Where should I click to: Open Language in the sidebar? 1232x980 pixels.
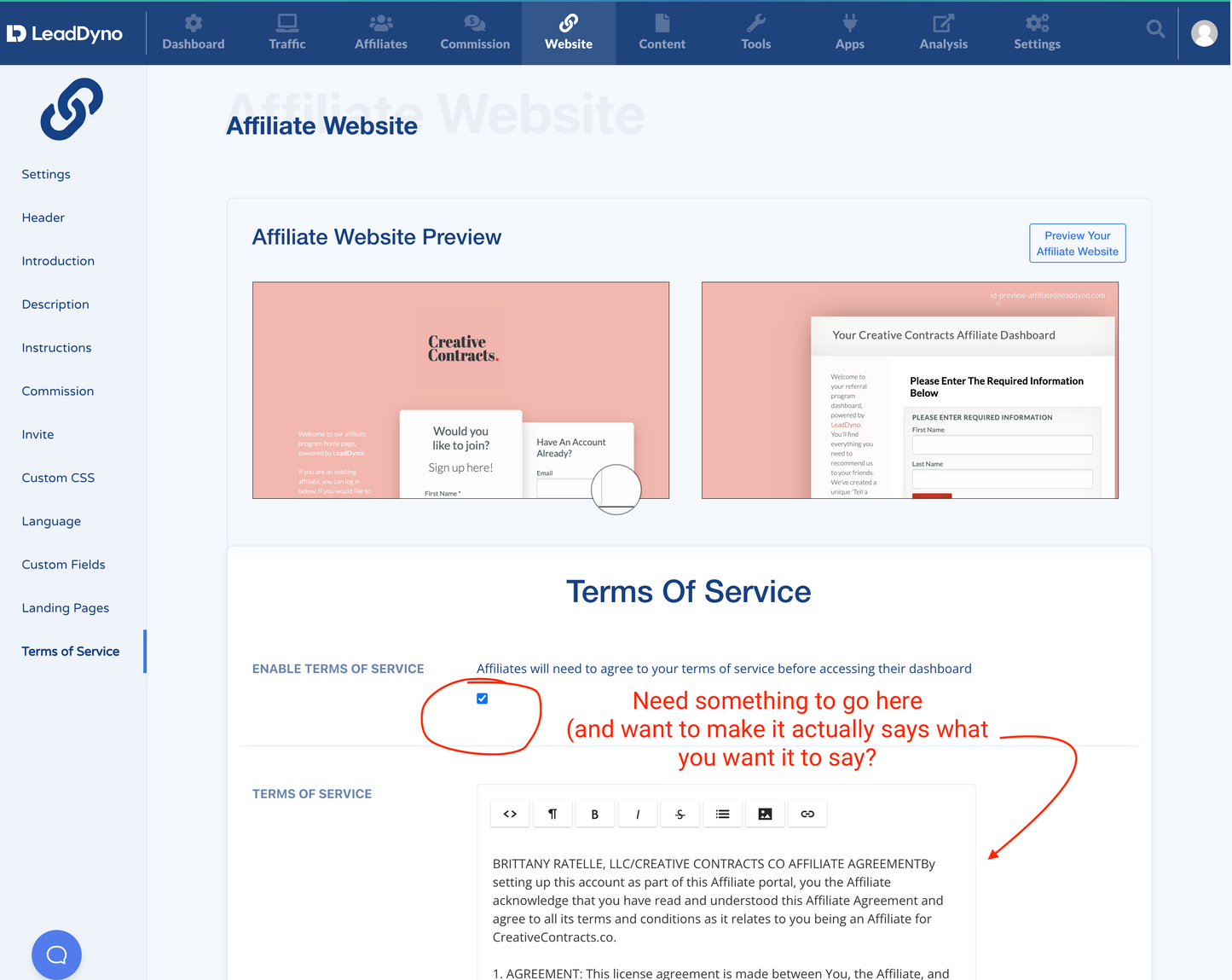pos(51,522)
